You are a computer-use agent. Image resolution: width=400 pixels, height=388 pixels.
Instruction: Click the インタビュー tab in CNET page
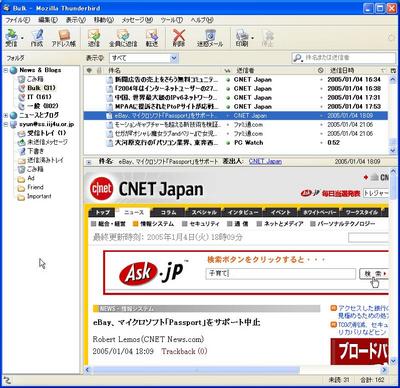(243, 212)
